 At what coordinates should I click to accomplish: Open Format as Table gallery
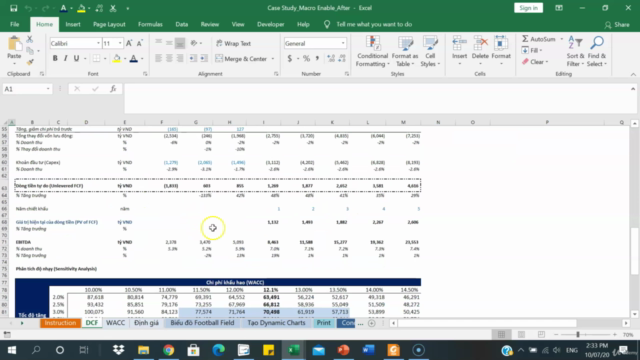tap(405, 51)
